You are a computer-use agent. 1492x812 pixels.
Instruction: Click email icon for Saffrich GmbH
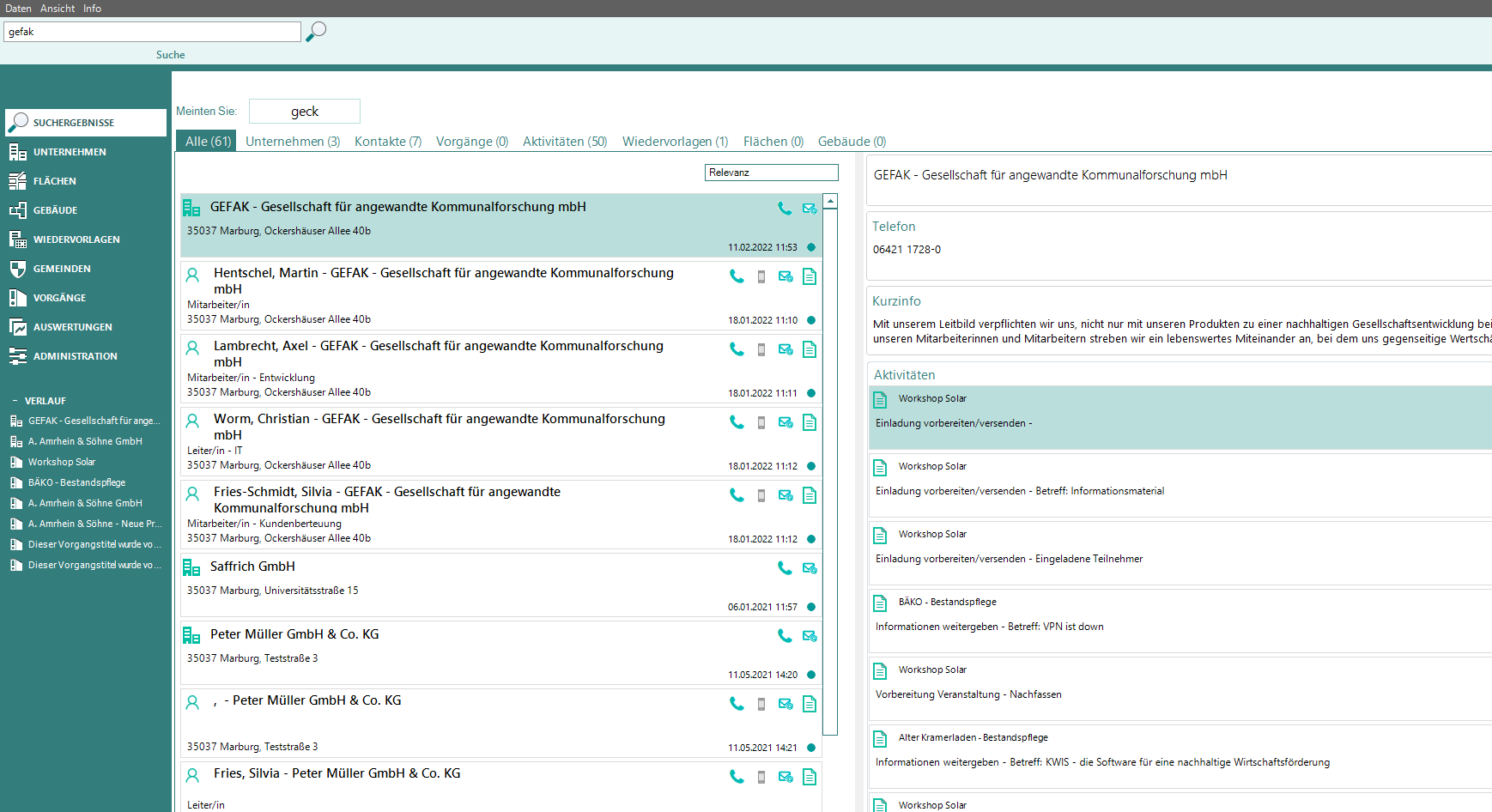[x=809, y=568]
